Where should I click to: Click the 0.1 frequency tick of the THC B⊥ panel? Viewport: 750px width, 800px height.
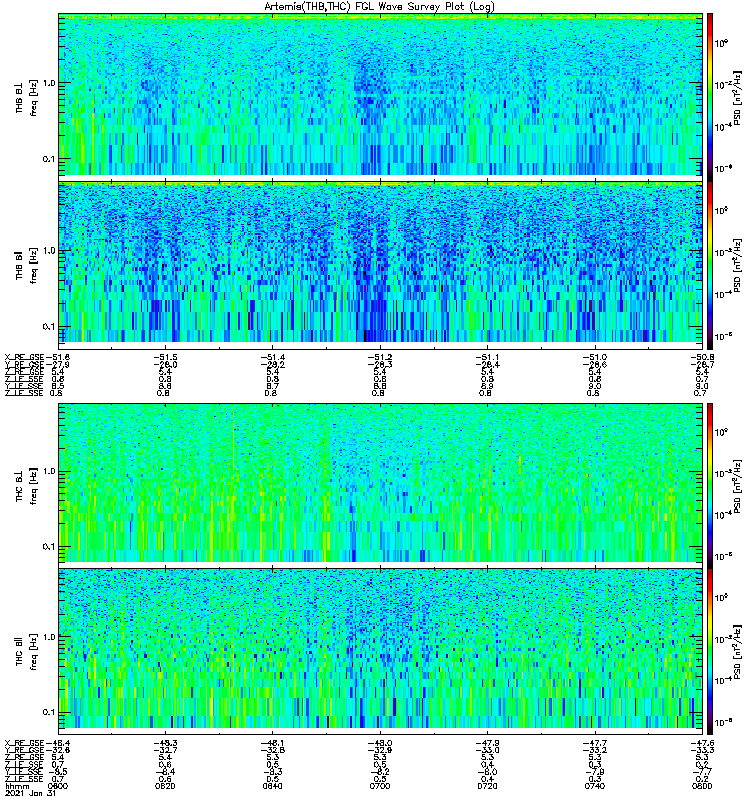tap(49, 547)
